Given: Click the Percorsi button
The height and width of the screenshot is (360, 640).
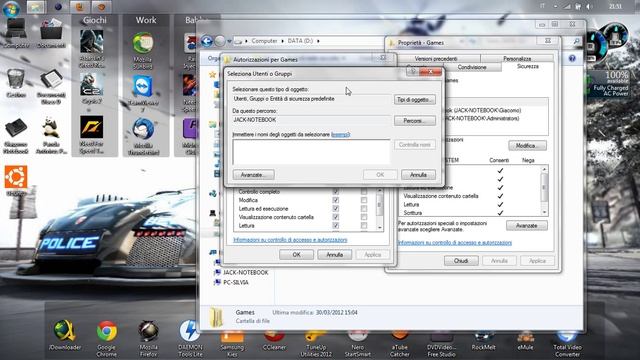Looking at the screenshot, I should click(415, 121).
